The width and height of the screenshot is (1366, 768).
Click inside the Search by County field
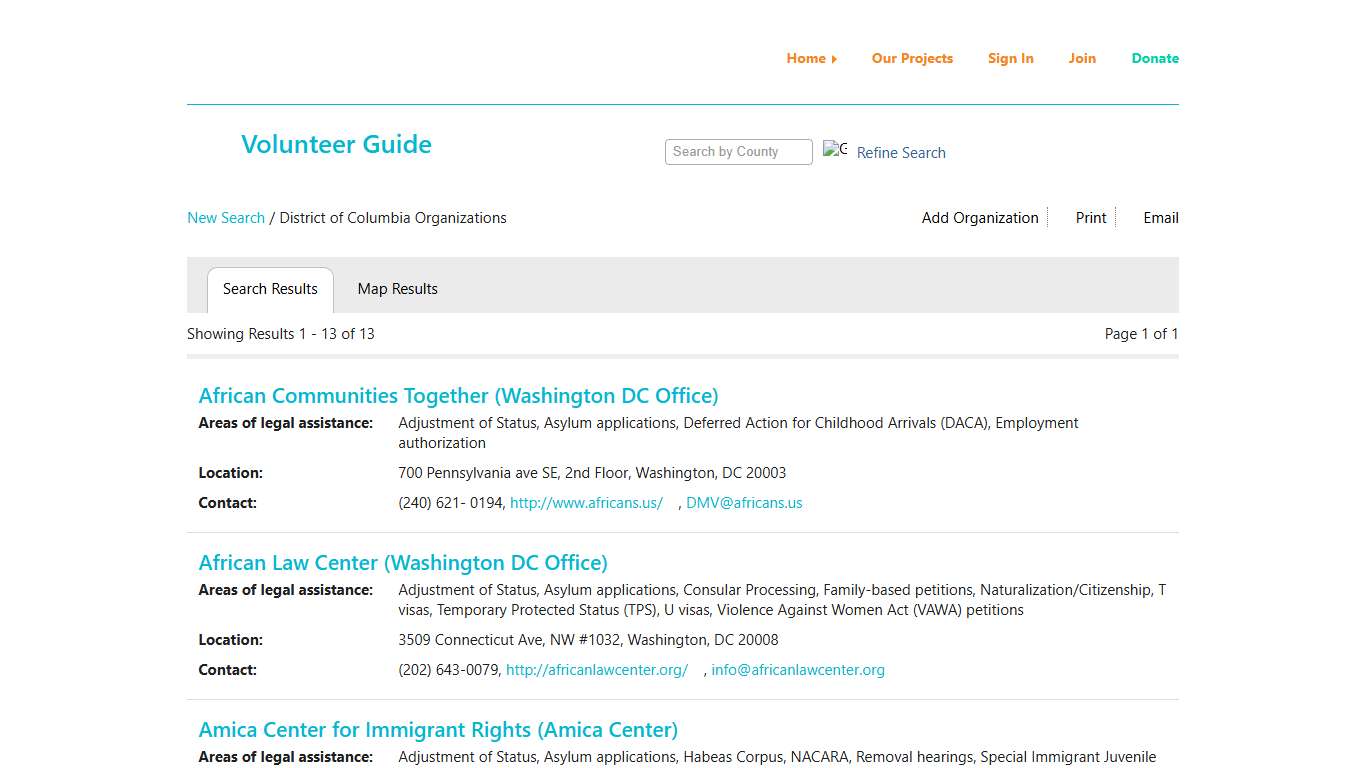[x=738, y=151]
